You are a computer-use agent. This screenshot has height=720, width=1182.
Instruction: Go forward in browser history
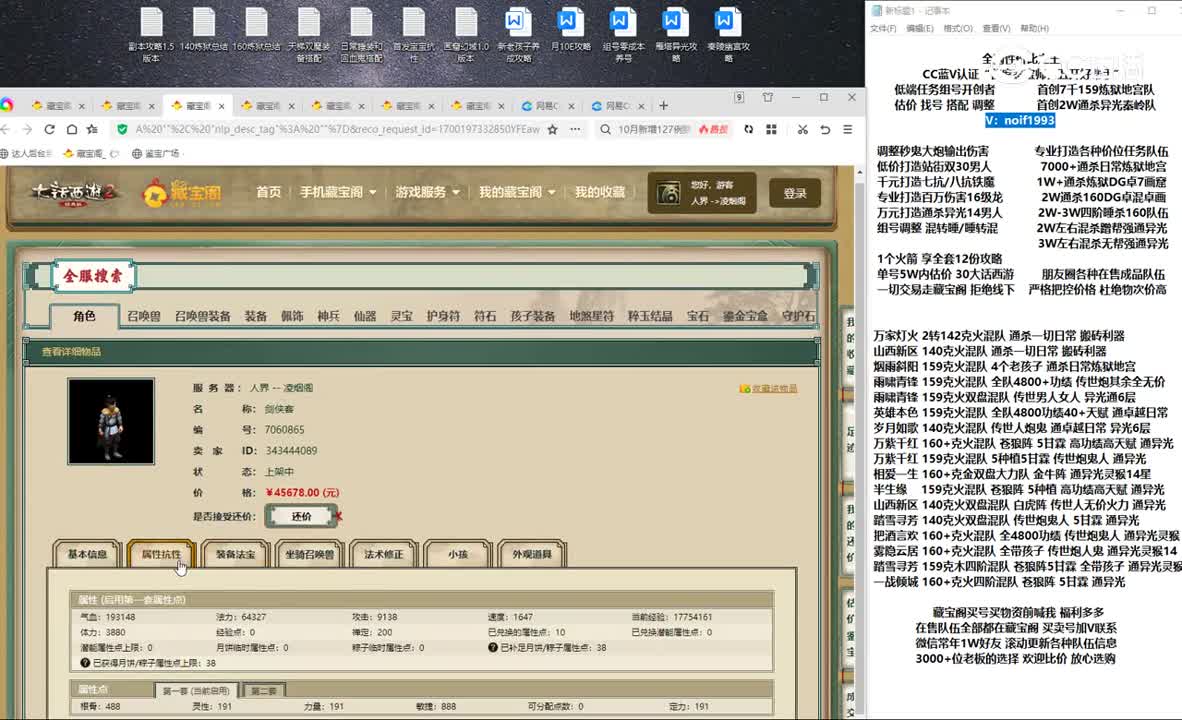[27, 130]
